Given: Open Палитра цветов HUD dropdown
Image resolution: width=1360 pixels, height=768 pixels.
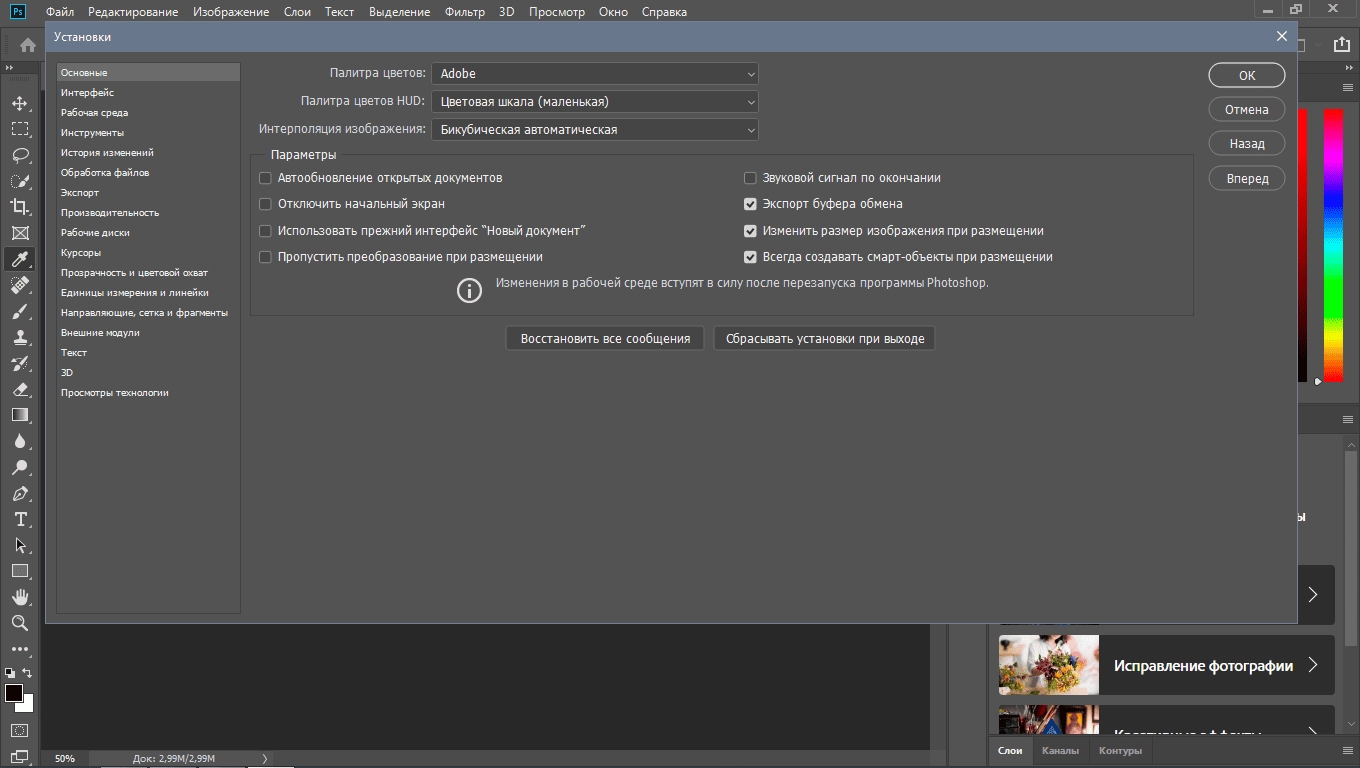Looking at the screenshot, I should (595, 102).
